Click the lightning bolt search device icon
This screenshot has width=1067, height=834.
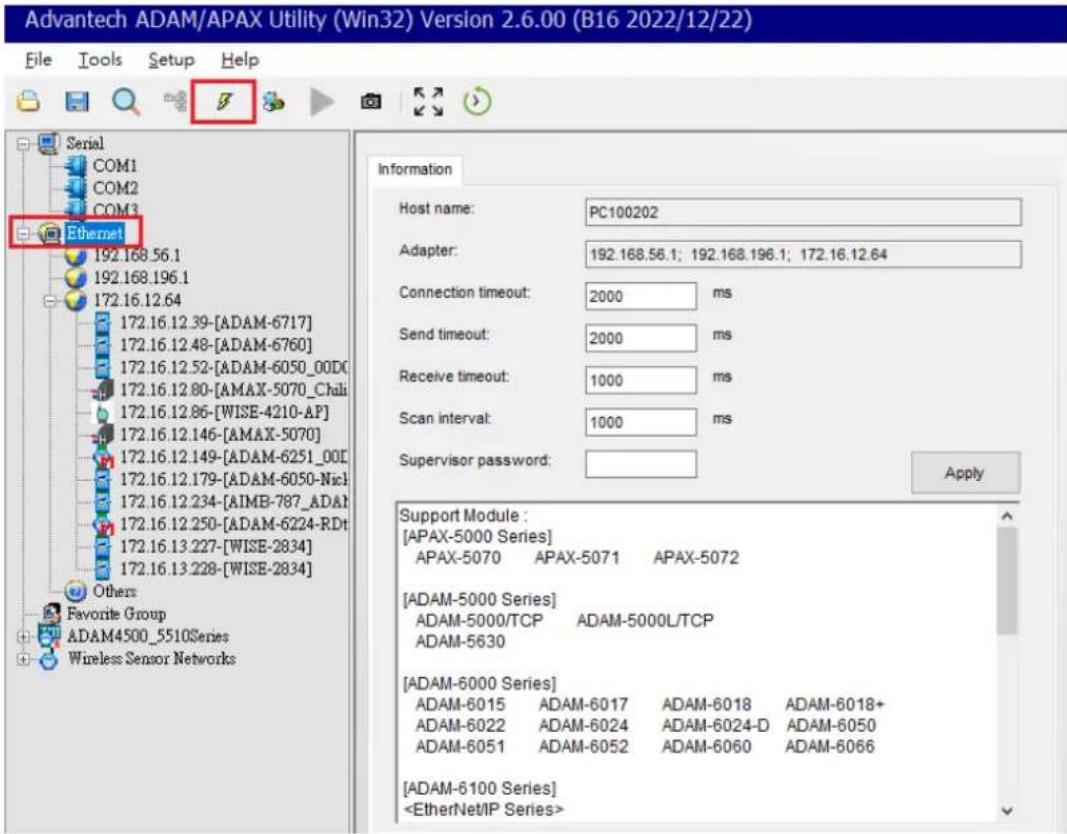click(x=224, y=102)
